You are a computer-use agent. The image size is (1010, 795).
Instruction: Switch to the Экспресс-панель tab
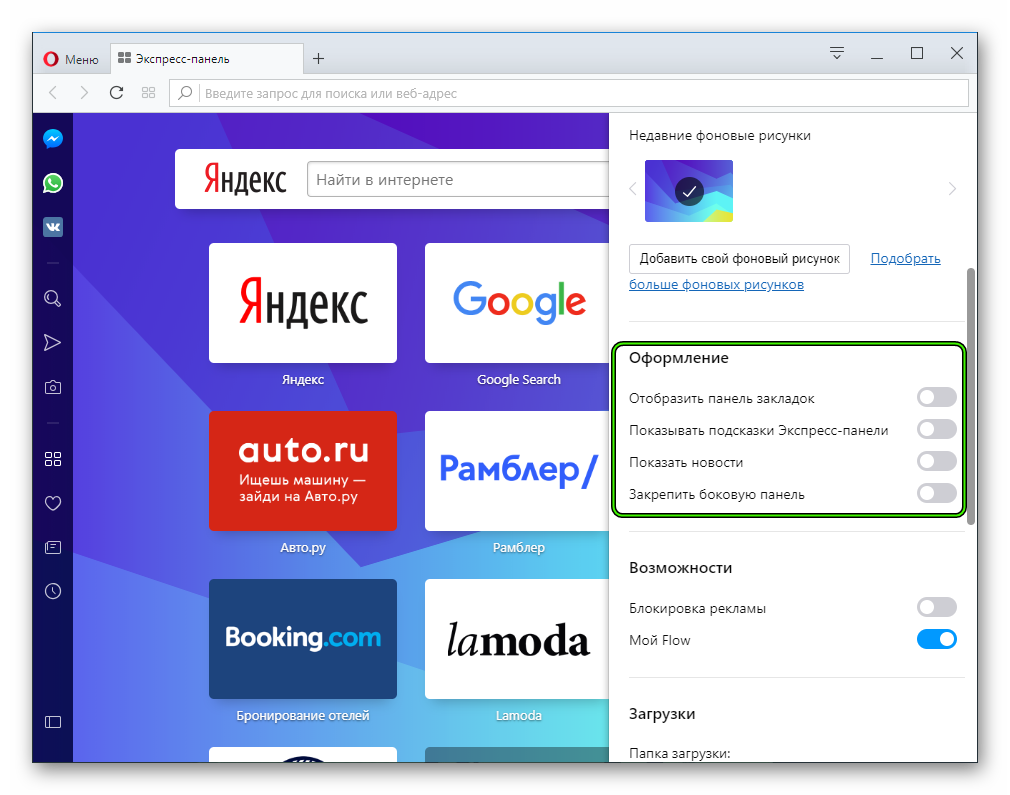point(206,59)
